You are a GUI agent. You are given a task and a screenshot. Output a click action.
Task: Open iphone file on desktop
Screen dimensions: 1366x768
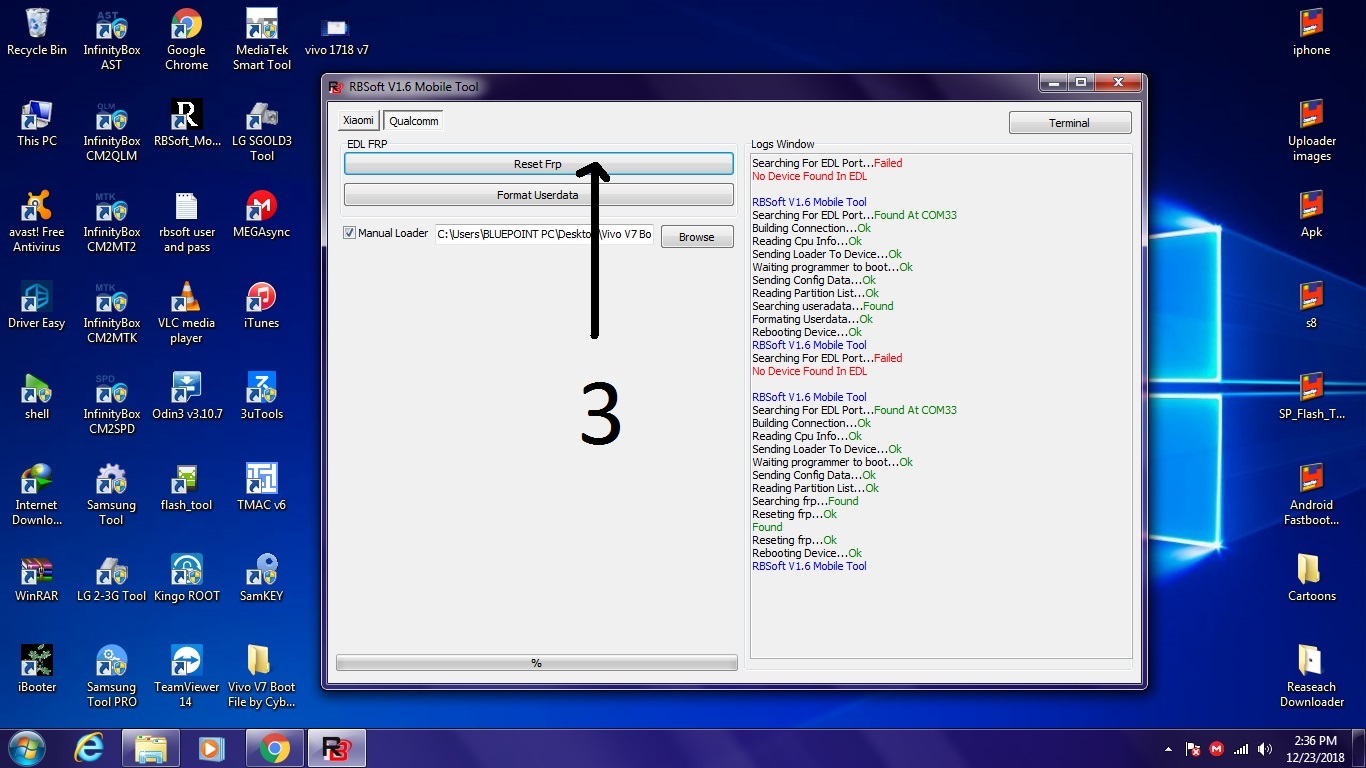coord(1311,32)
